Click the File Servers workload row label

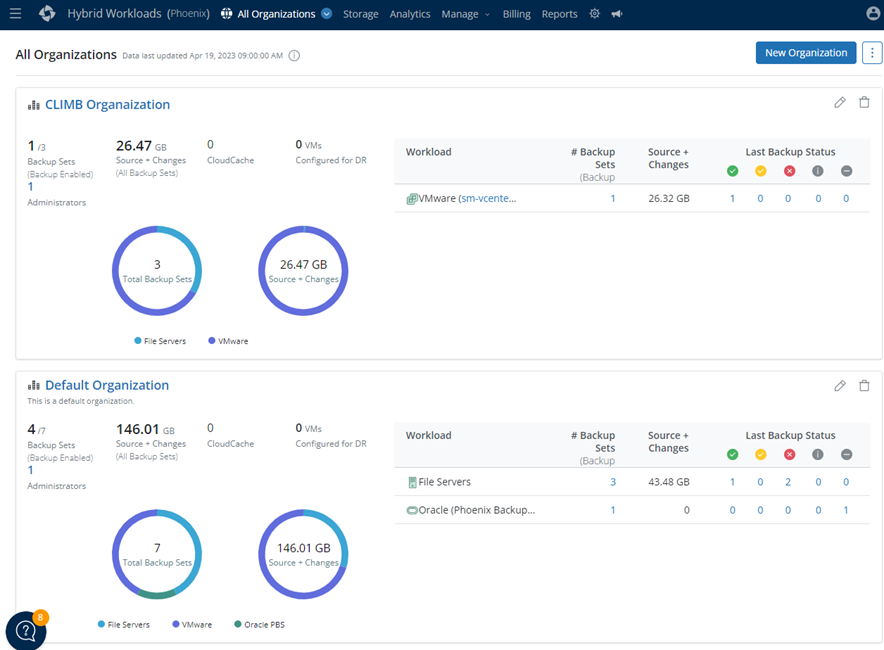(444, 482)
